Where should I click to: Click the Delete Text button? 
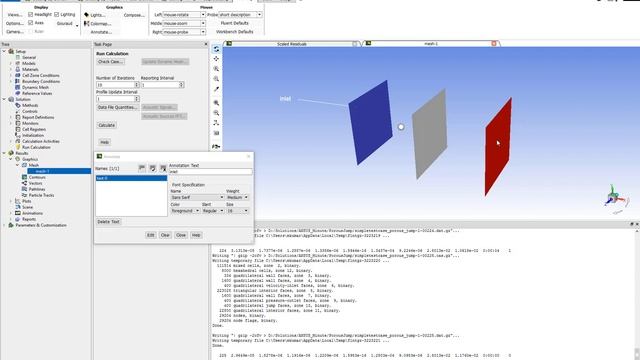[108, 222]
